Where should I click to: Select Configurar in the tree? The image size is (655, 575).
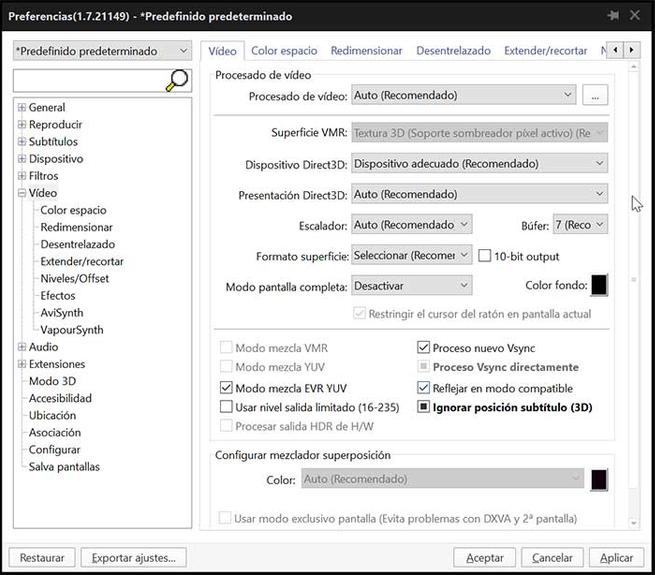click(54, 450)
